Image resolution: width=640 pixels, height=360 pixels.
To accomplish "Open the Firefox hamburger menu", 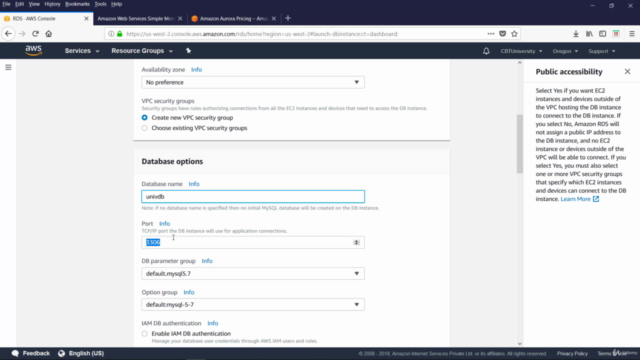I will 631,34.
